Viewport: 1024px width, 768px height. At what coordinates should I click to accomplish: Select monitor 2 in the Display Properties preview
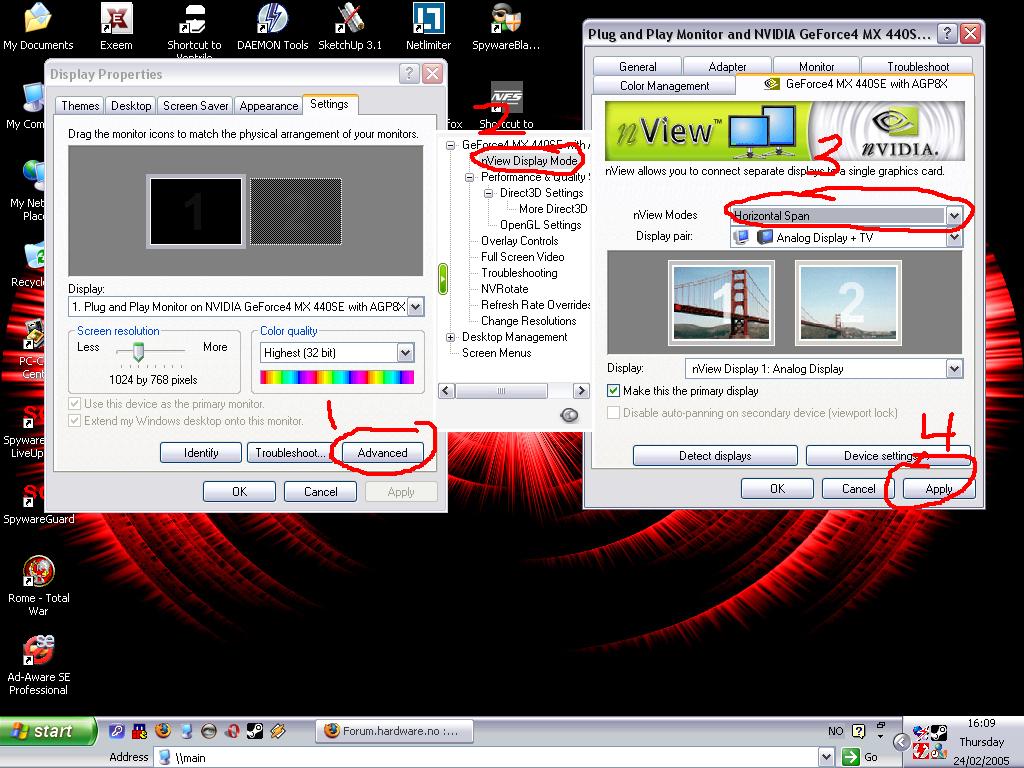pos(296,211)
